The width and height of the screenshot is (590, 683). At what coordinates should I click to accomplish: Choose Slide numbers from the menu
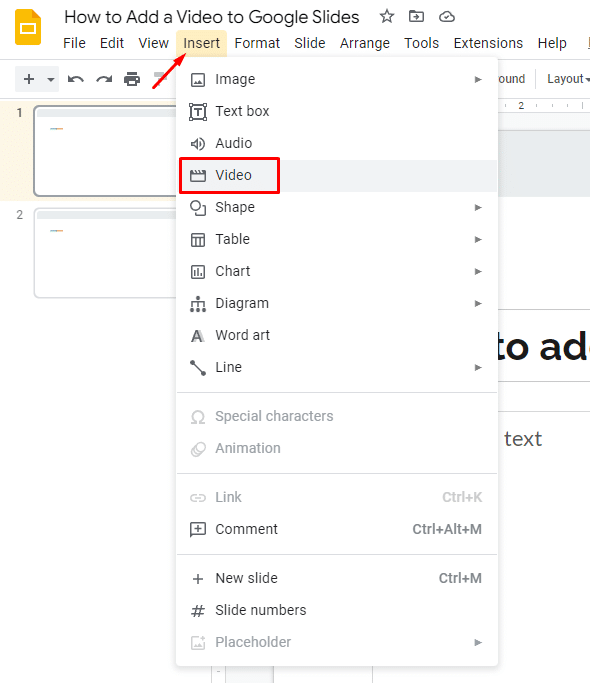point(336,610)
